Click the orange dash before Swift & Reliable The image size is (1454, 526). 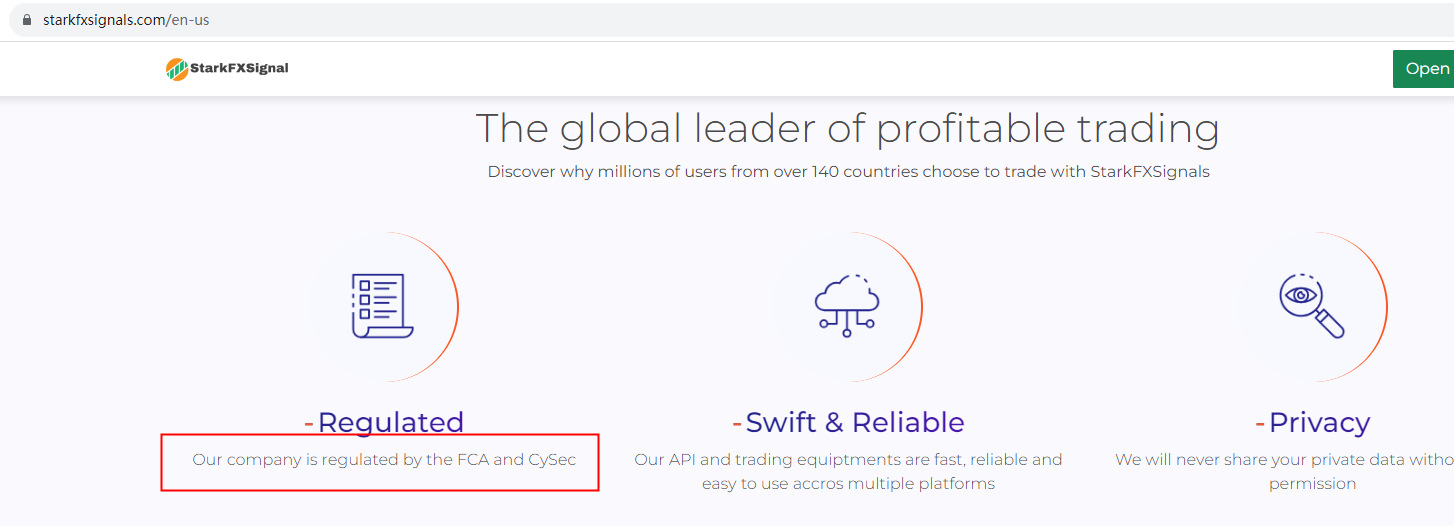click(x=737, y=424)
